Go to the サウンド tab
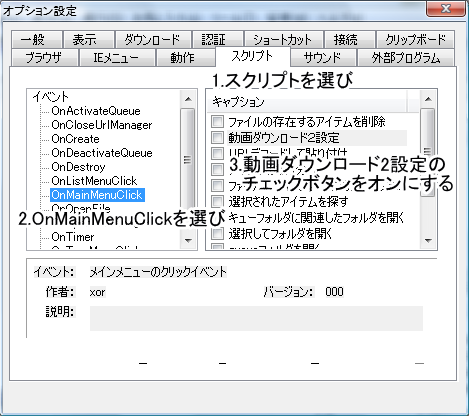 coord(323,58)
